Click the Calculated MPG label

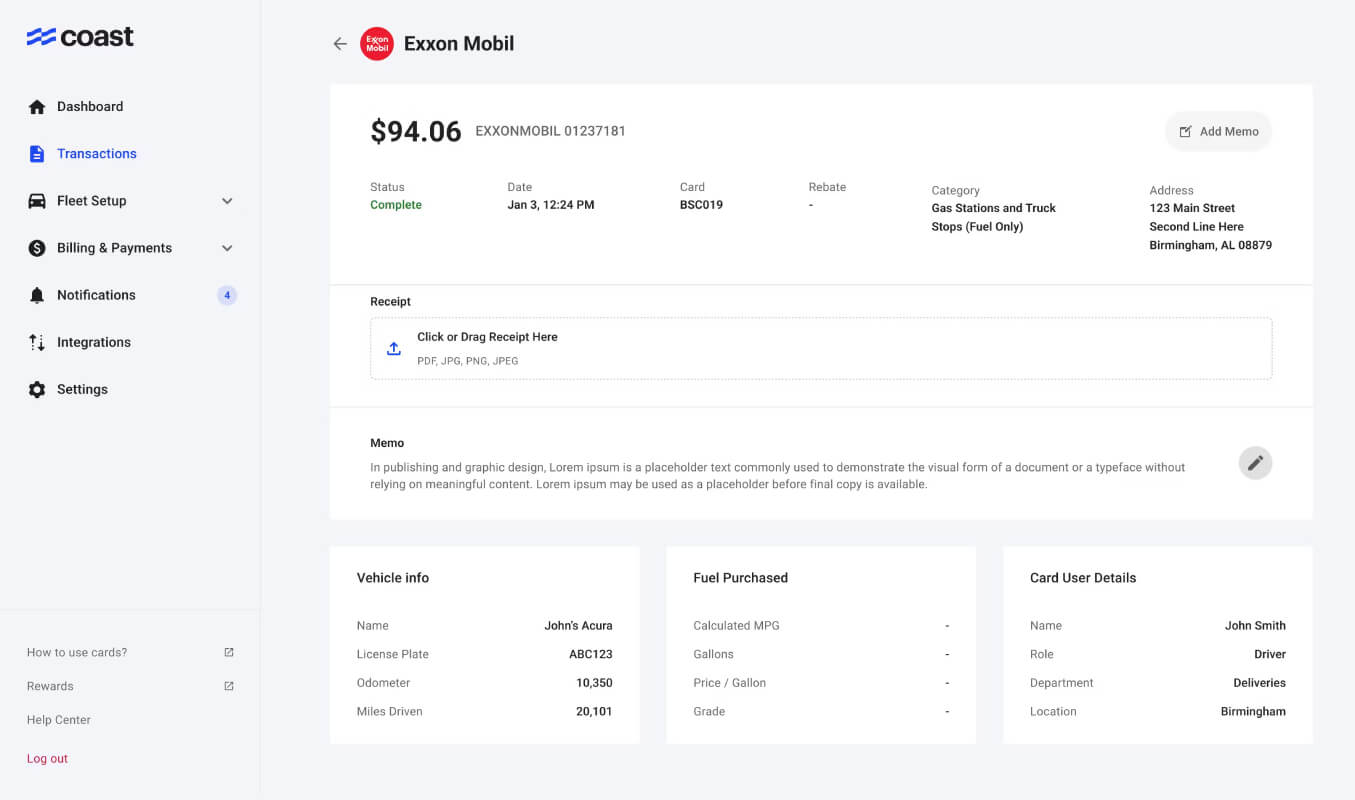pyautogui.click(x=736, y=626)
